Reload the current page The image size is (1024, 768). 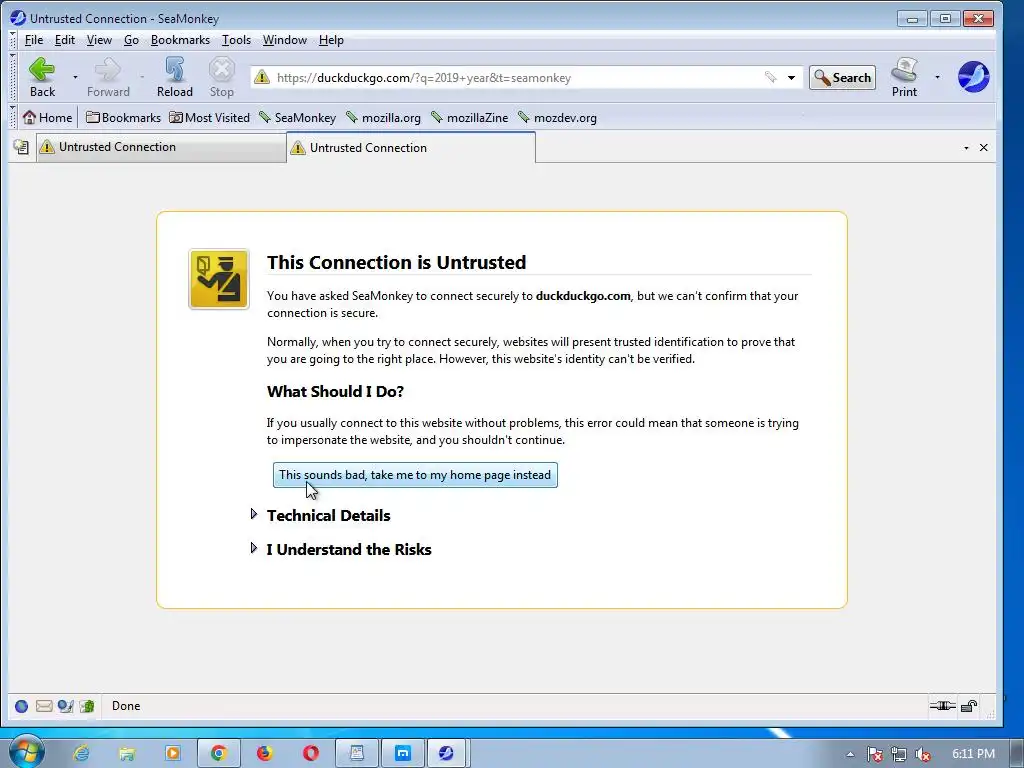click(x=174, y=77)
